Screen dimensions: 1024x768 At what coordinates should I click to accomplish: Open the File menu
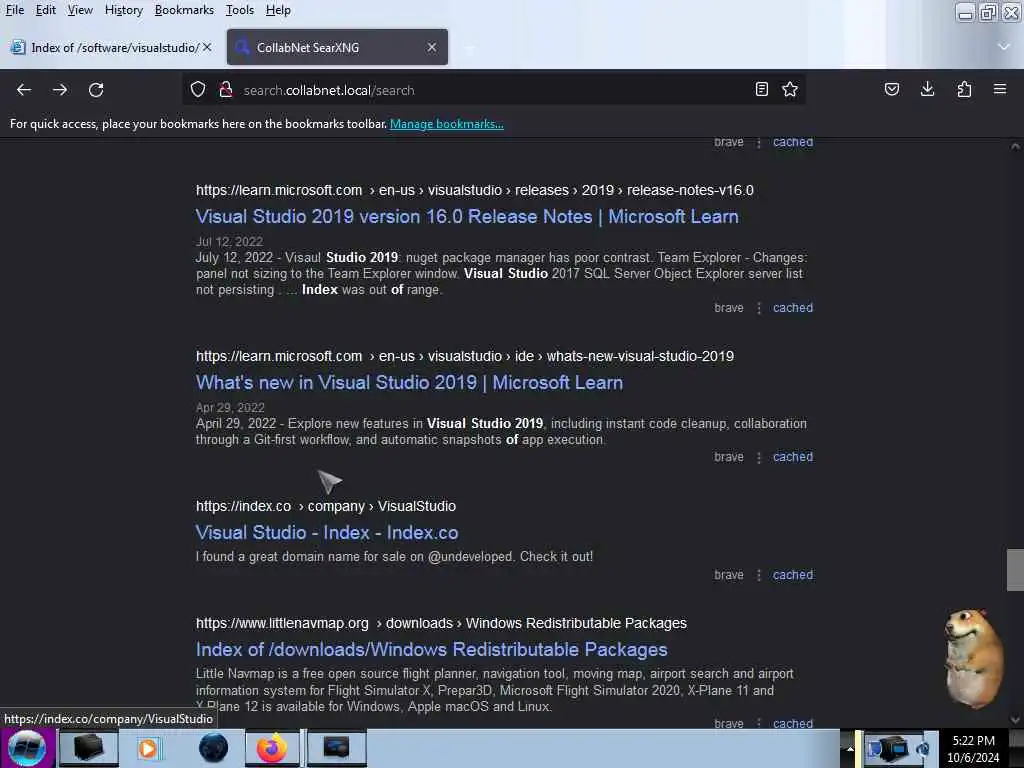15,10
